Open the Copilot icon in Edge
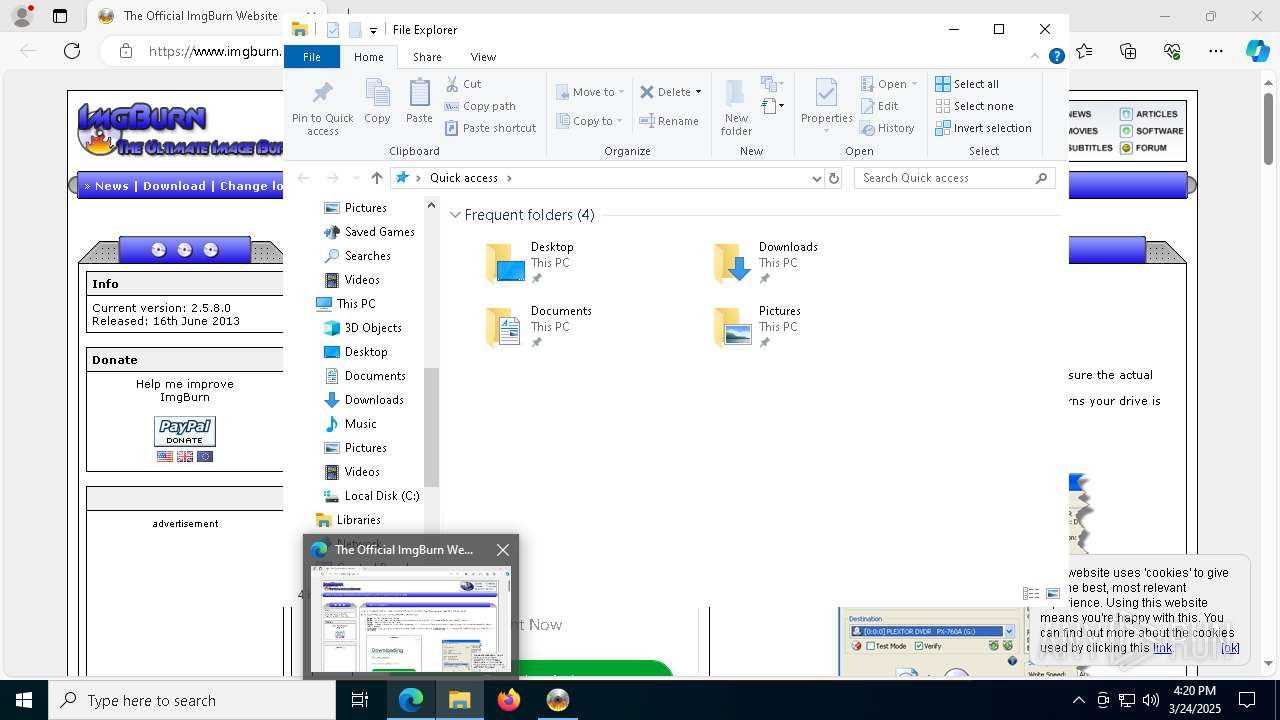Screen dimensions: 1280x720 pyautogui.click(x=1257, y=51)
